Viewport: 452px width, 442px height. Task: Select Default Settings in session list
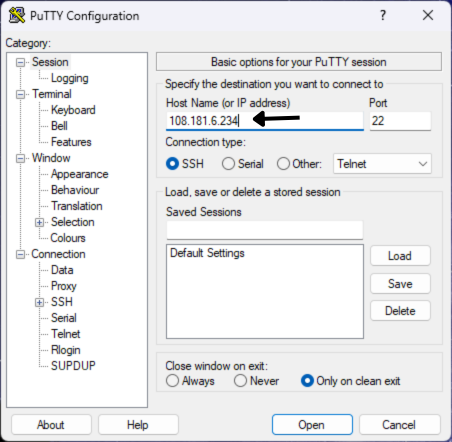pos(207,253)
